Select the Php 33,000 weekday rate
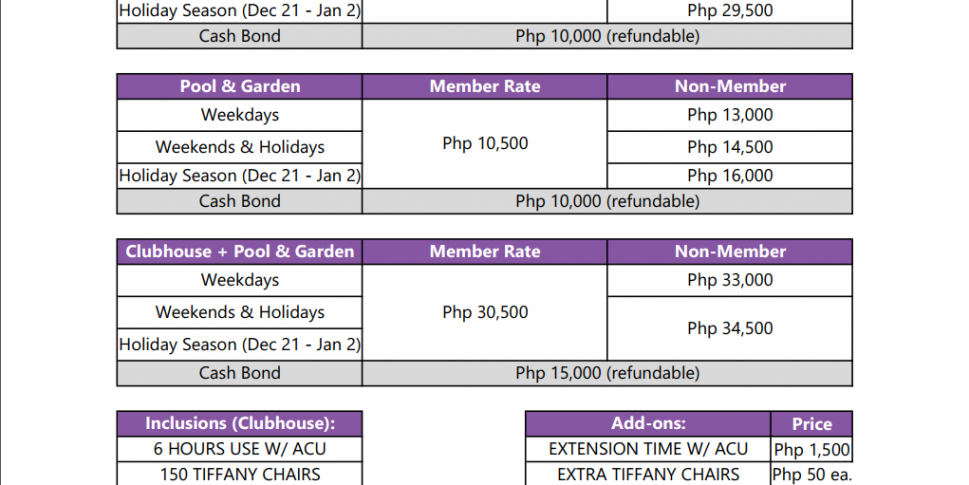The width and height of the screenshot is (969, 485). click(x=730, y=280)
